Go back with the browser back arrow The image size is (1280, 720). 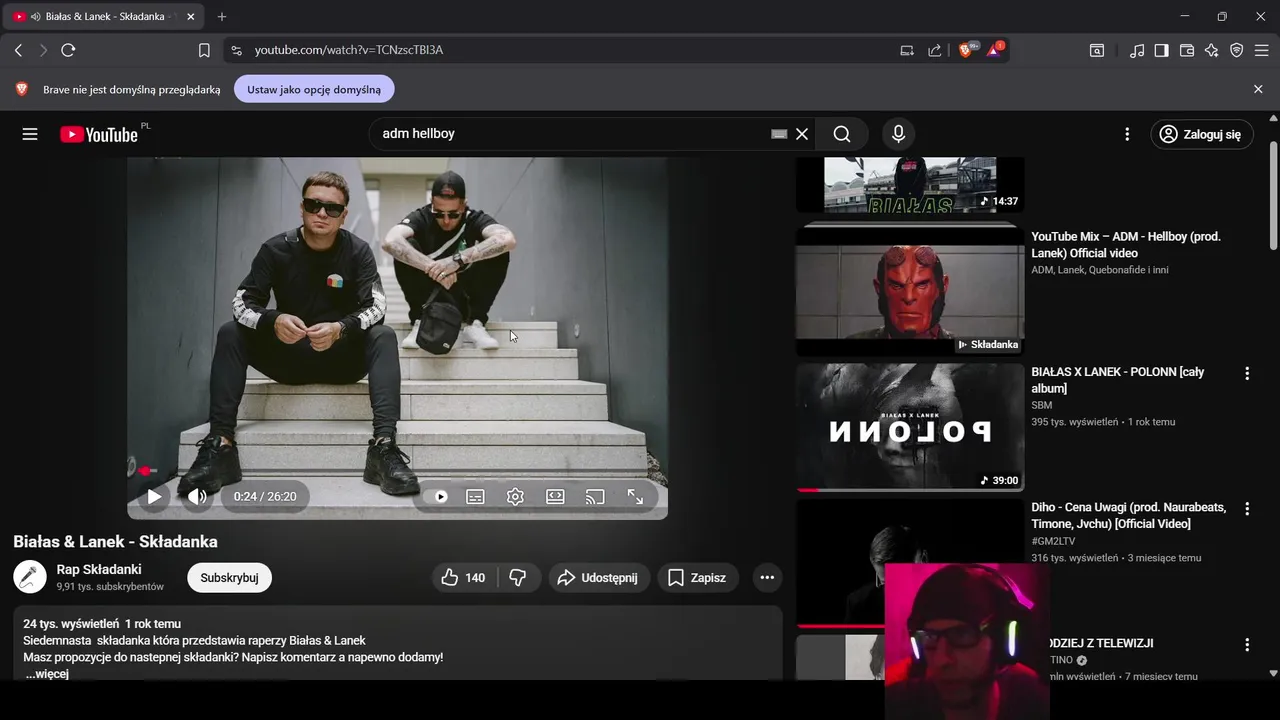(x=18, y=50)
